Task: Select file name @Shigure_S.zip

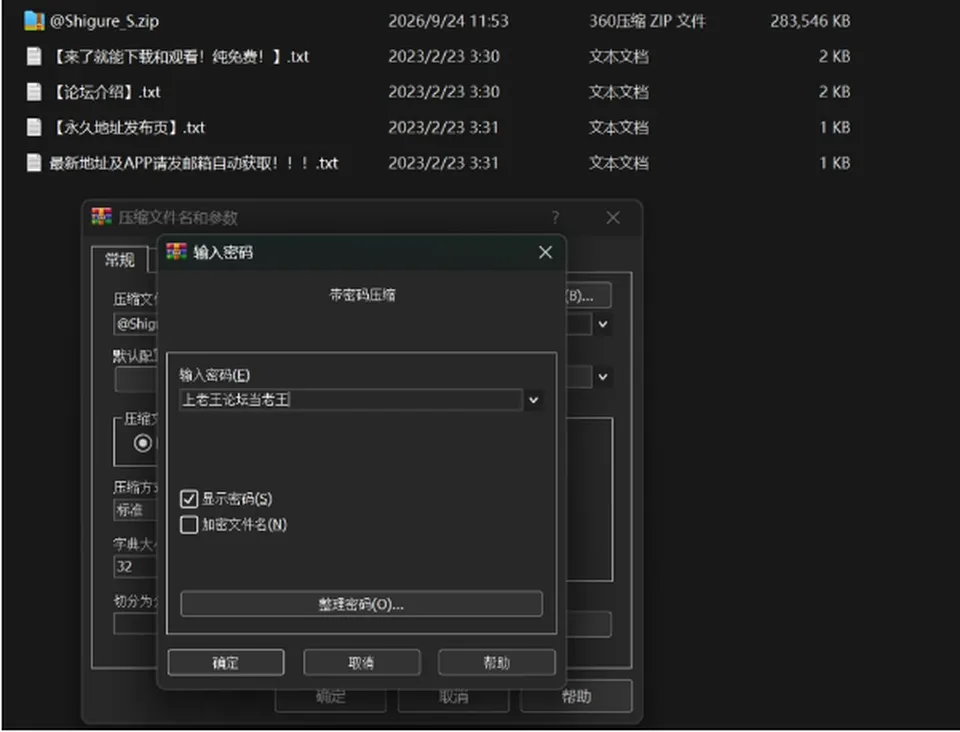Action: (x=104, y=21)
